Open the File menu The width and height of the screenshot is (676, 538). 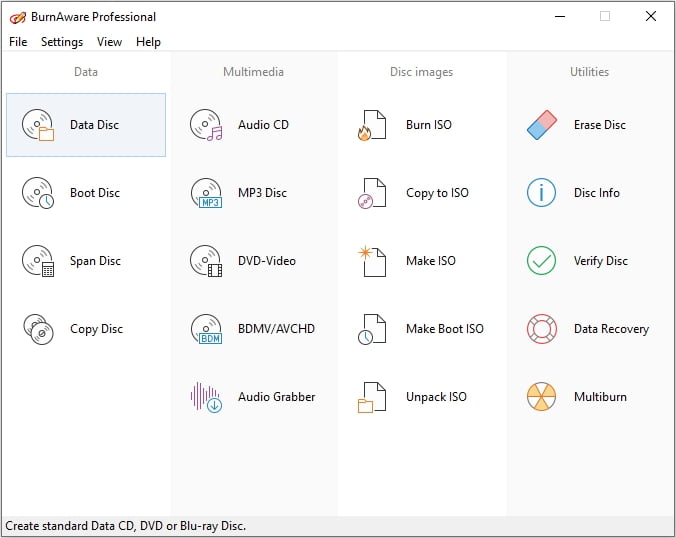(x=18, y=42)
